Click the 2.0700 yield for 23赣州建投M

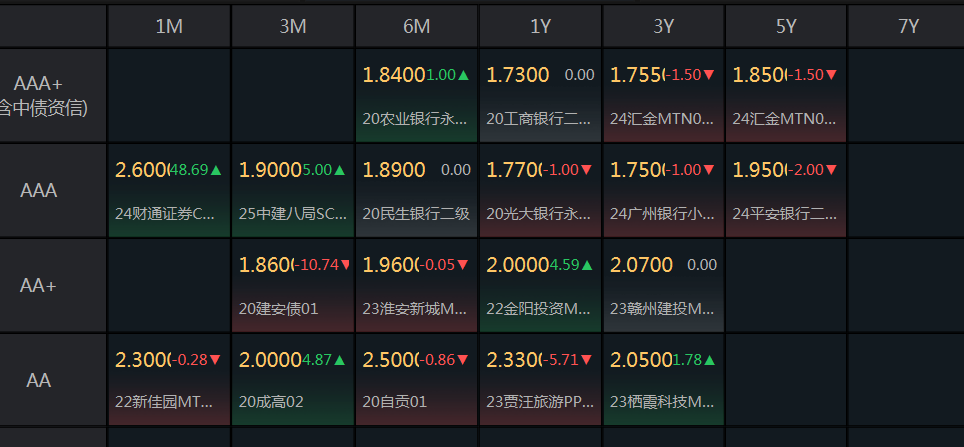(640, 265)
